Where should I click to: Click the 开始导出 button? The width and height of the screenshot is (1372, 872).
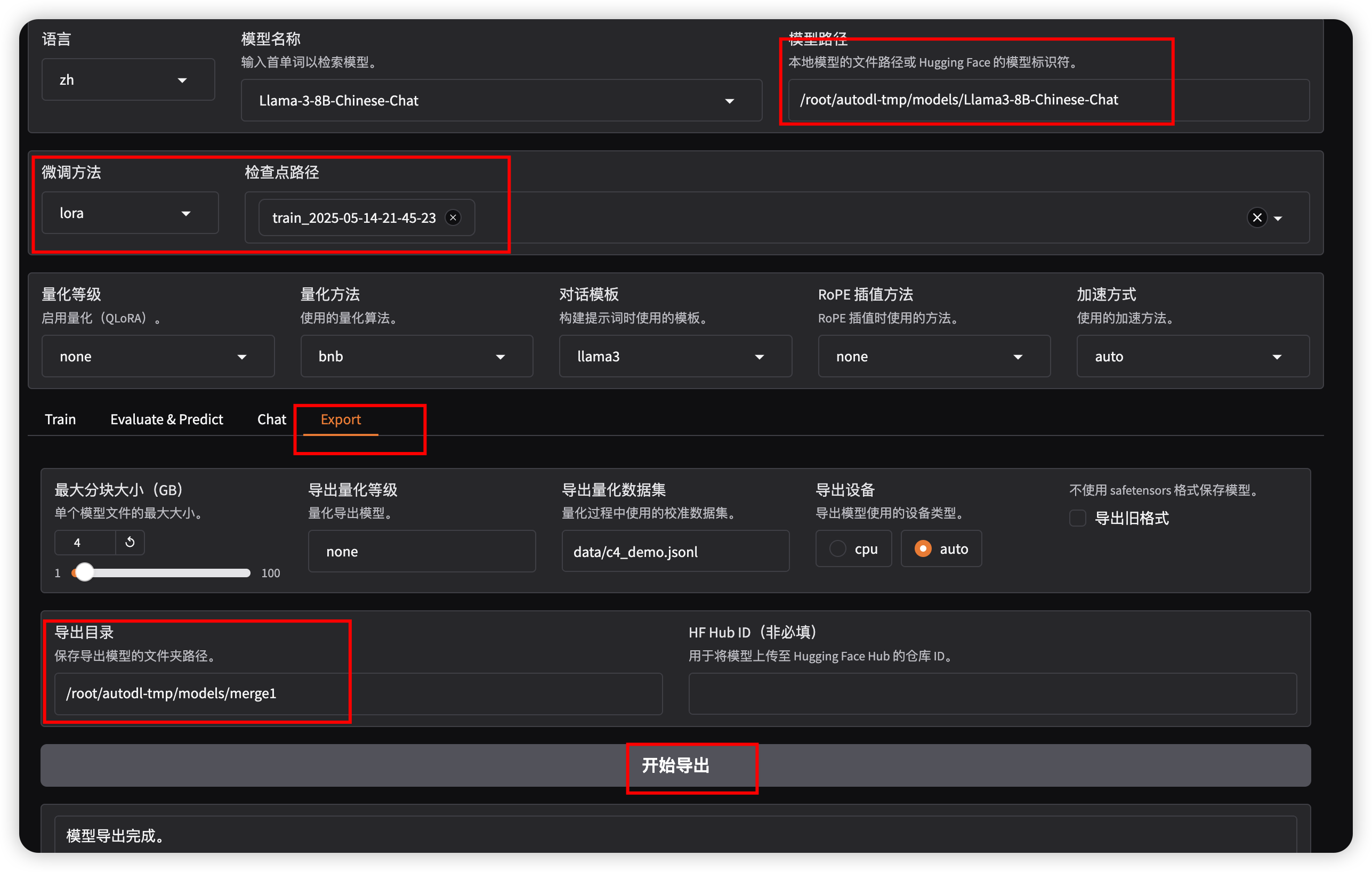(x=675, y=765)
